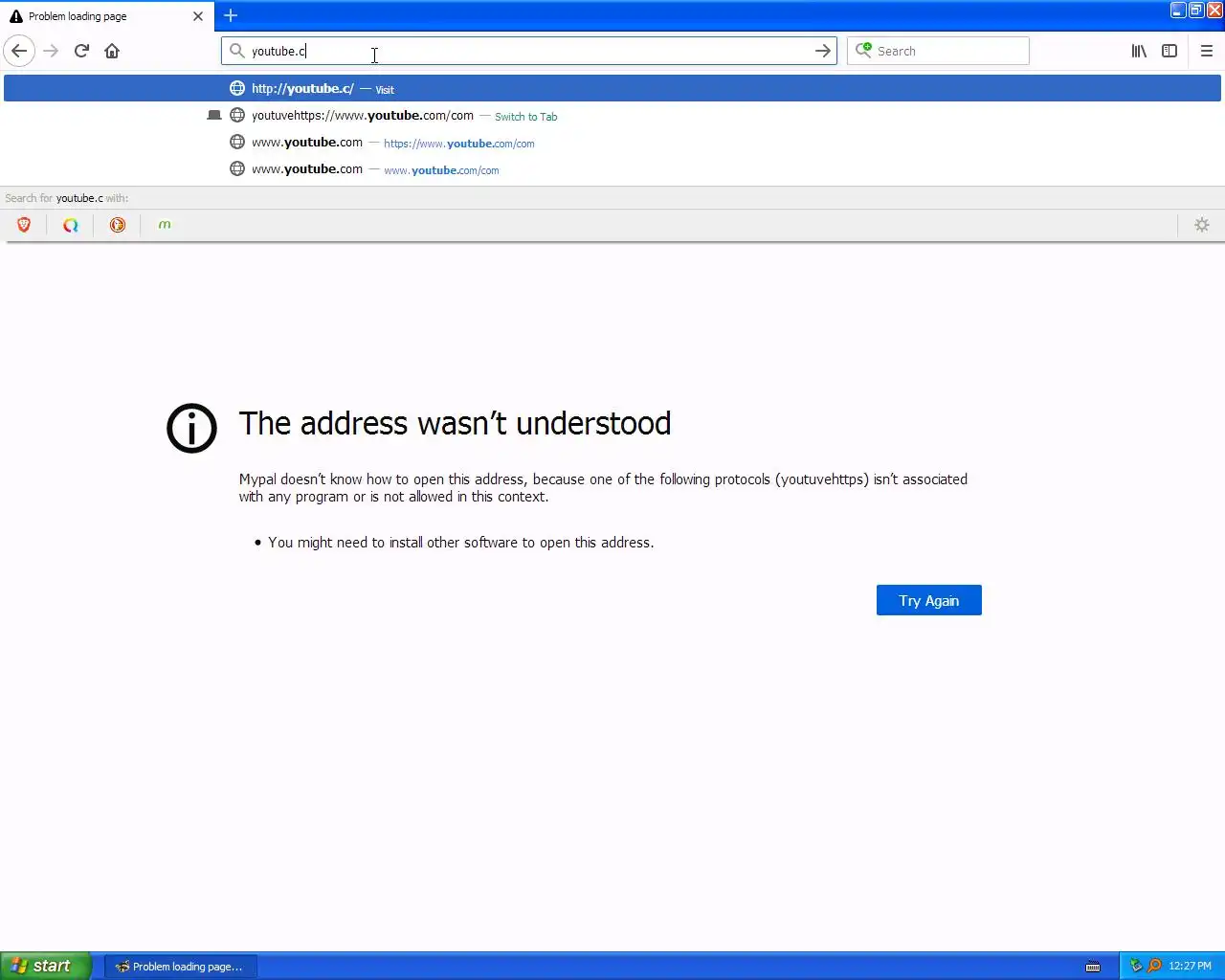Choose suggestion with https://www.youtube.com/com URL
Image resolution: width=1225 pixels, height=980 pixels.
[612, 142]
